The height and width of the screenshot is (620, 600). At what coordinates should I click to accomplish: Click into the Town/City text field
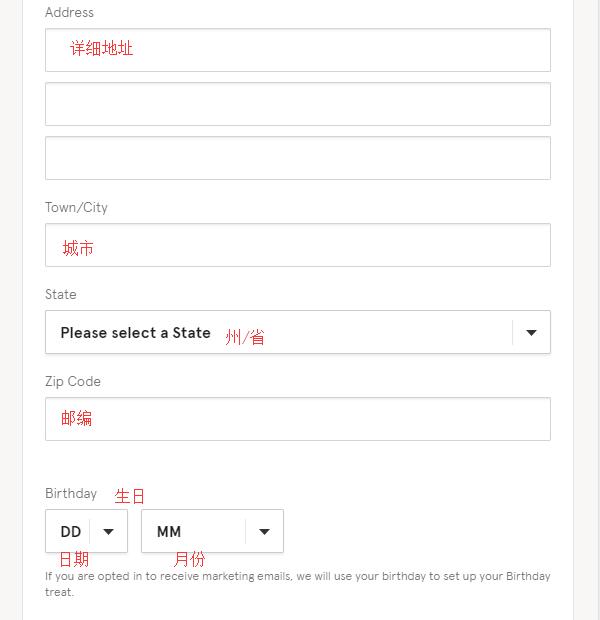[x=298, y=245]
